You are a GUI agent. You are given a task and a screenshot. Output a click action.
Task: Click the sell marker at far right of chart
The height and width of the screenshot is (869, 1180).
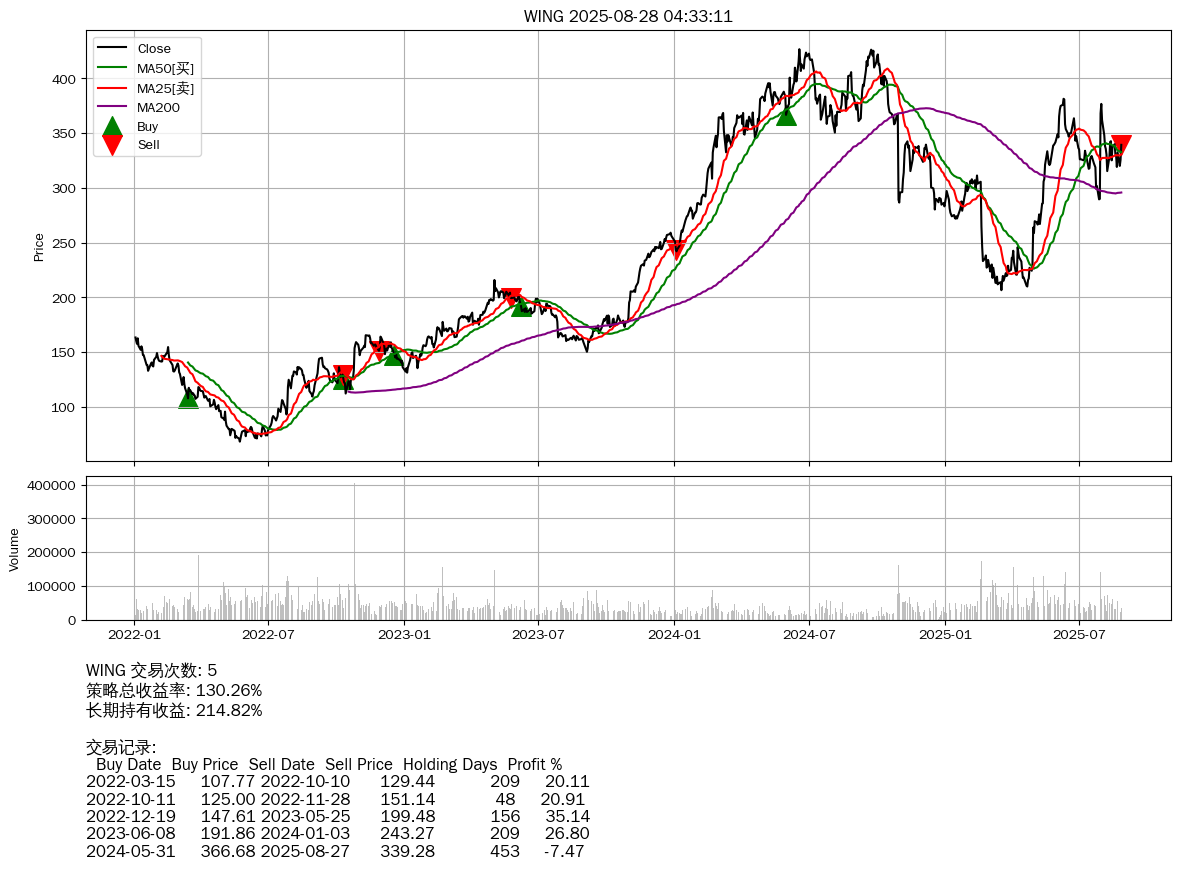(1121, 145)
